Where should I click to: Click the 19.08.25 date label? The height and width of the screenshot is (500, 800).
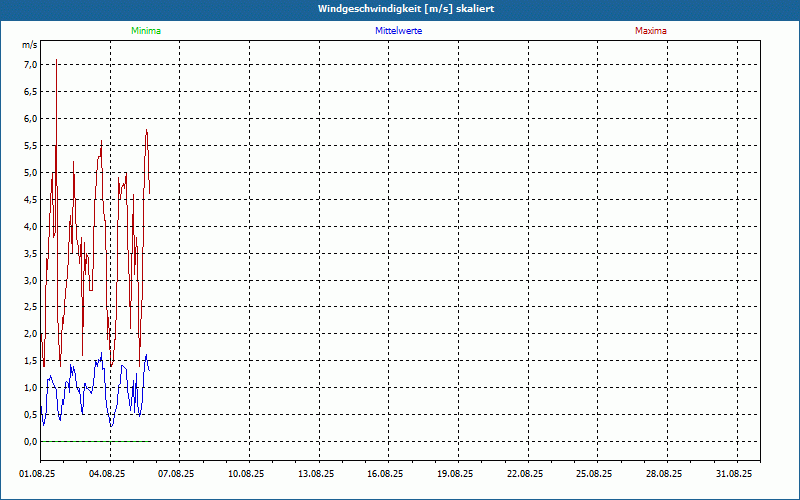[x=455, y=474]
